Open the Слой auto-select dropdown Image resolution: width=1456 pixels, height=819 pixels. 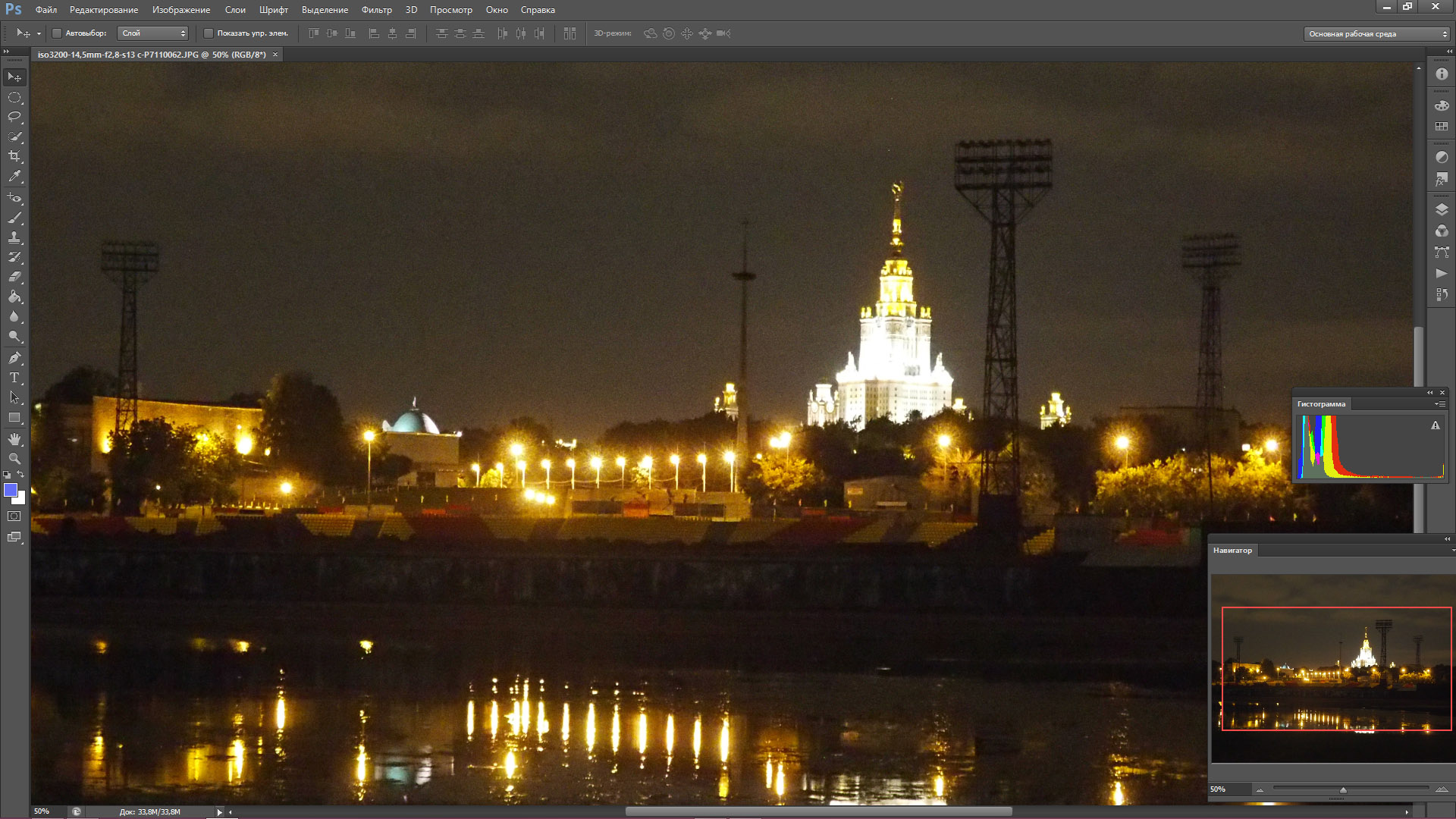point(154,33)
